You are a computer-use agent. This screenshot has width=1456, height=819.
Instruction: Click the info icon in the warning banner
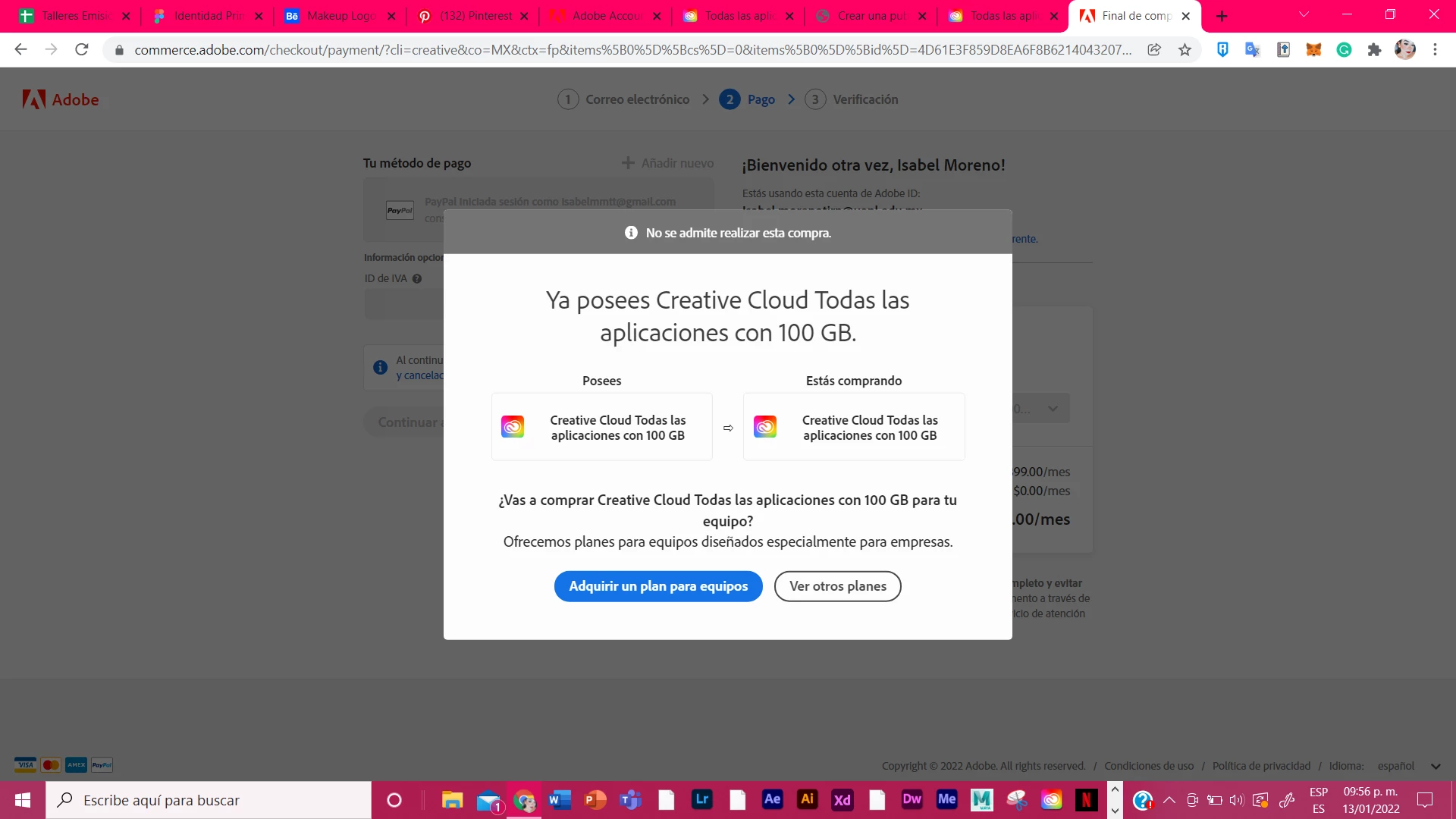631,233
